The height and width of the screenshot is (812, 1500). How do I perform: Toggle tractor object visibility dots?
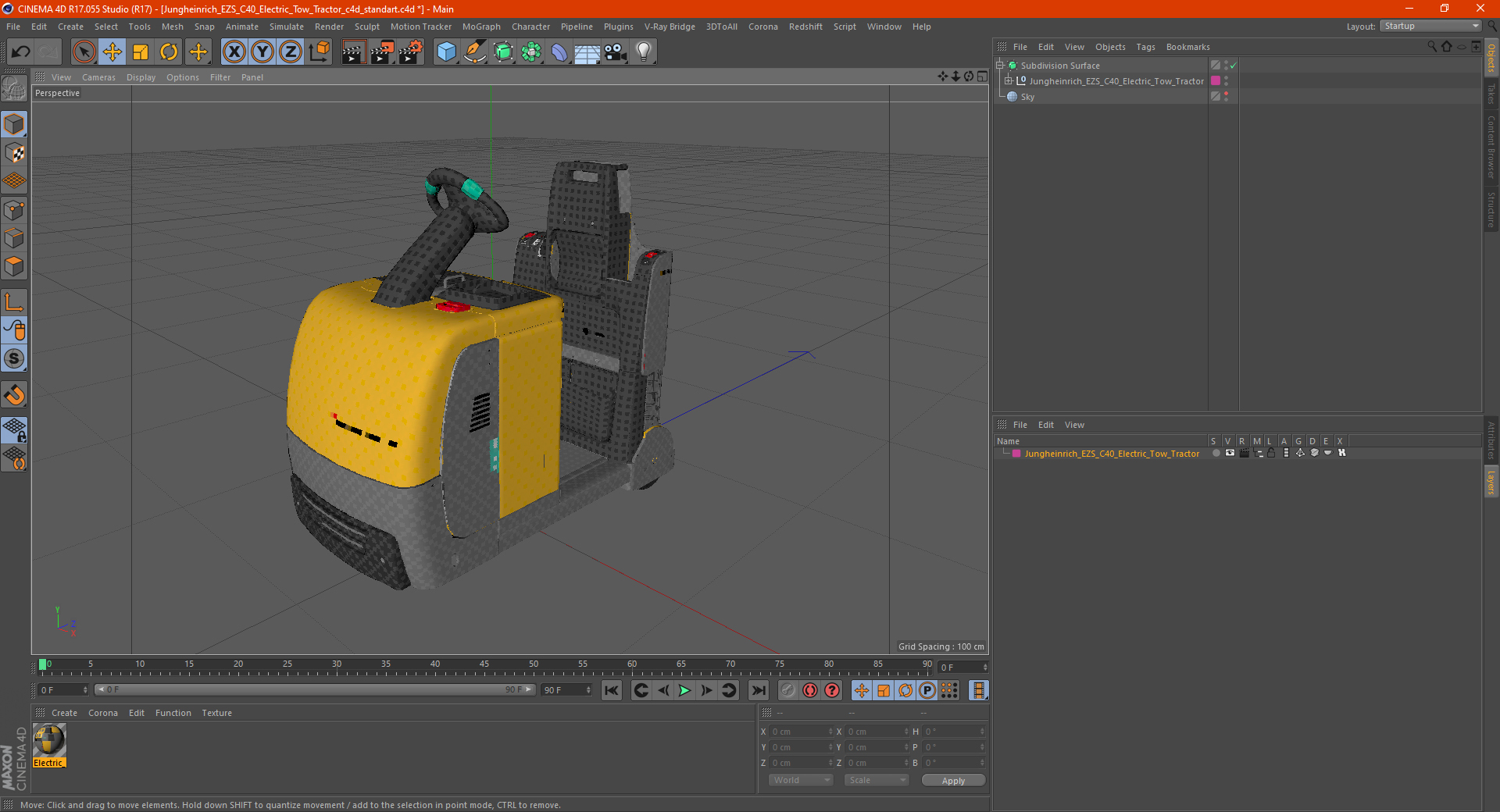[x=1226, y=81]
